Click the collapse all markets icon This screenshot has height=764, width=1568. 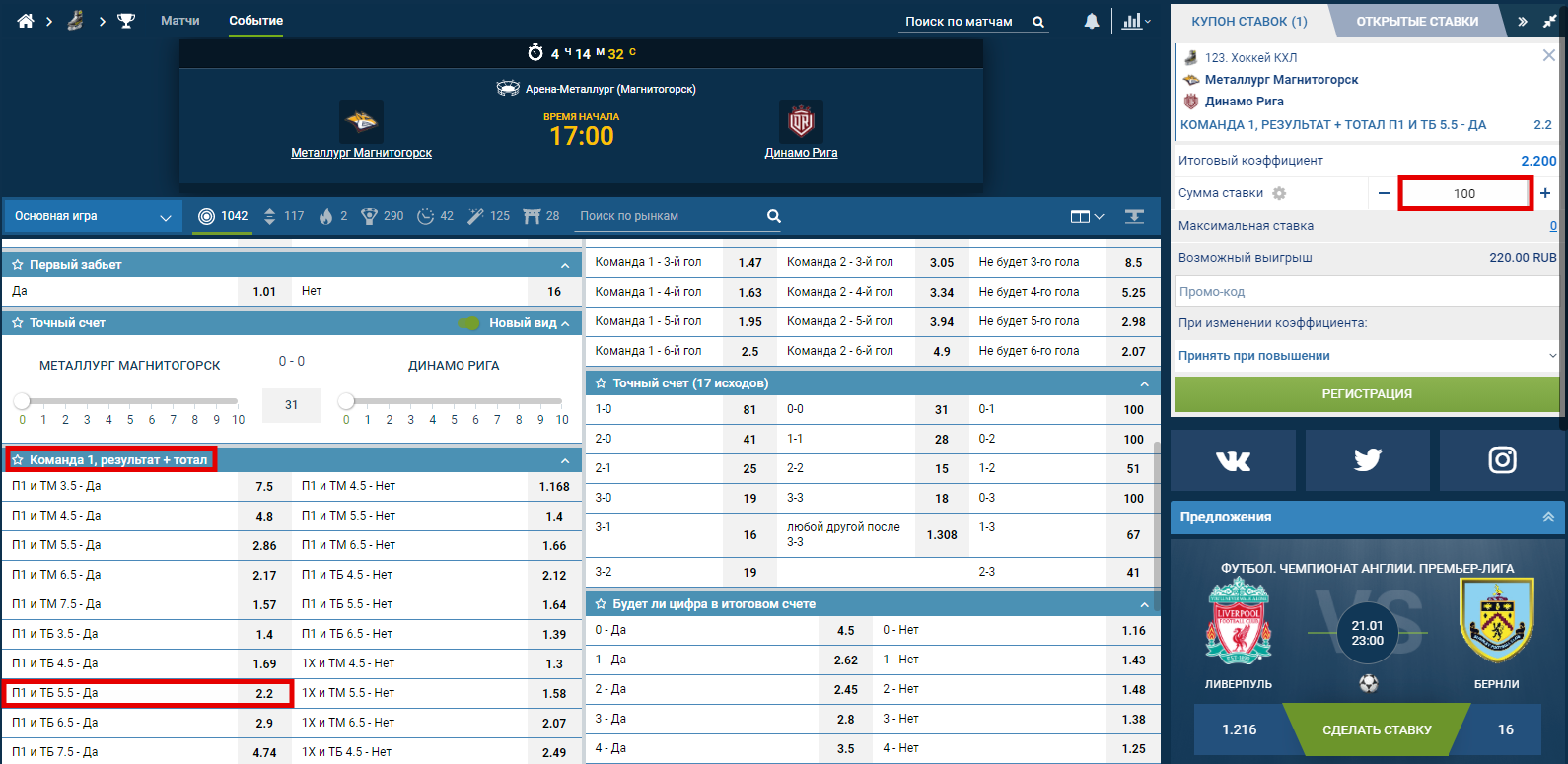pyautogui.click(x=1134, y=216)
